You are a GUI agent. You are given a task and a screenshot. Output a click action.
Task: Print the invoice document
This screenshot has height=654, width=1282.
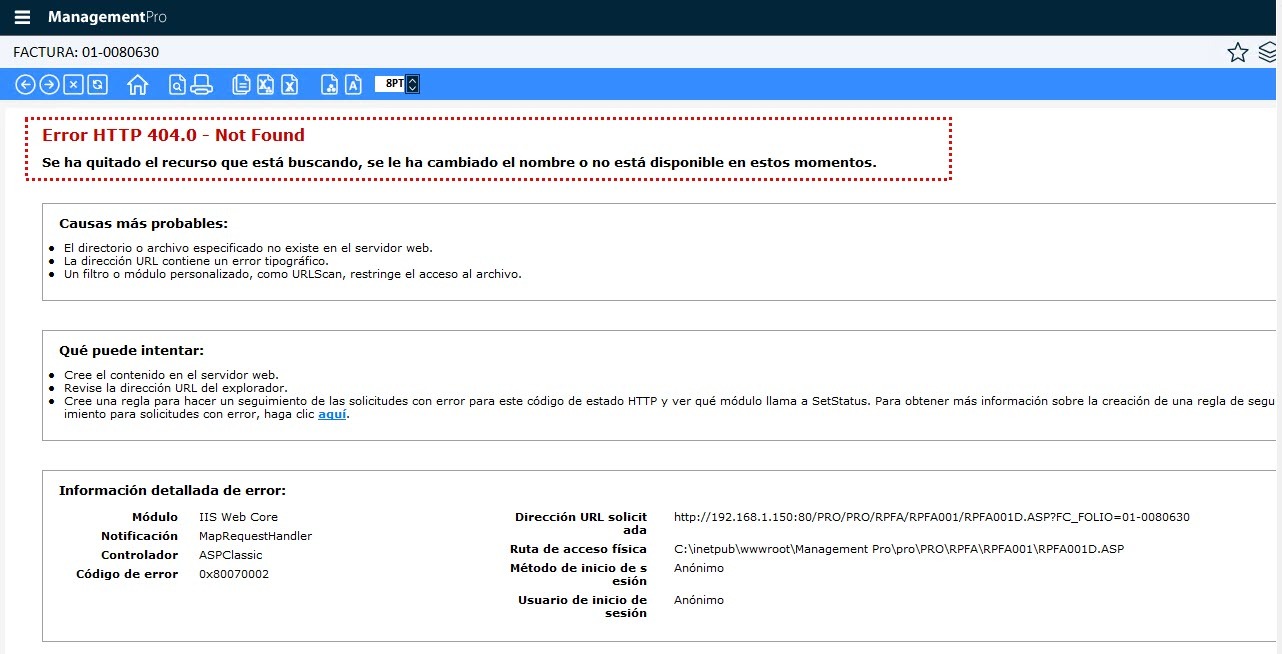(x=201, y=85)
